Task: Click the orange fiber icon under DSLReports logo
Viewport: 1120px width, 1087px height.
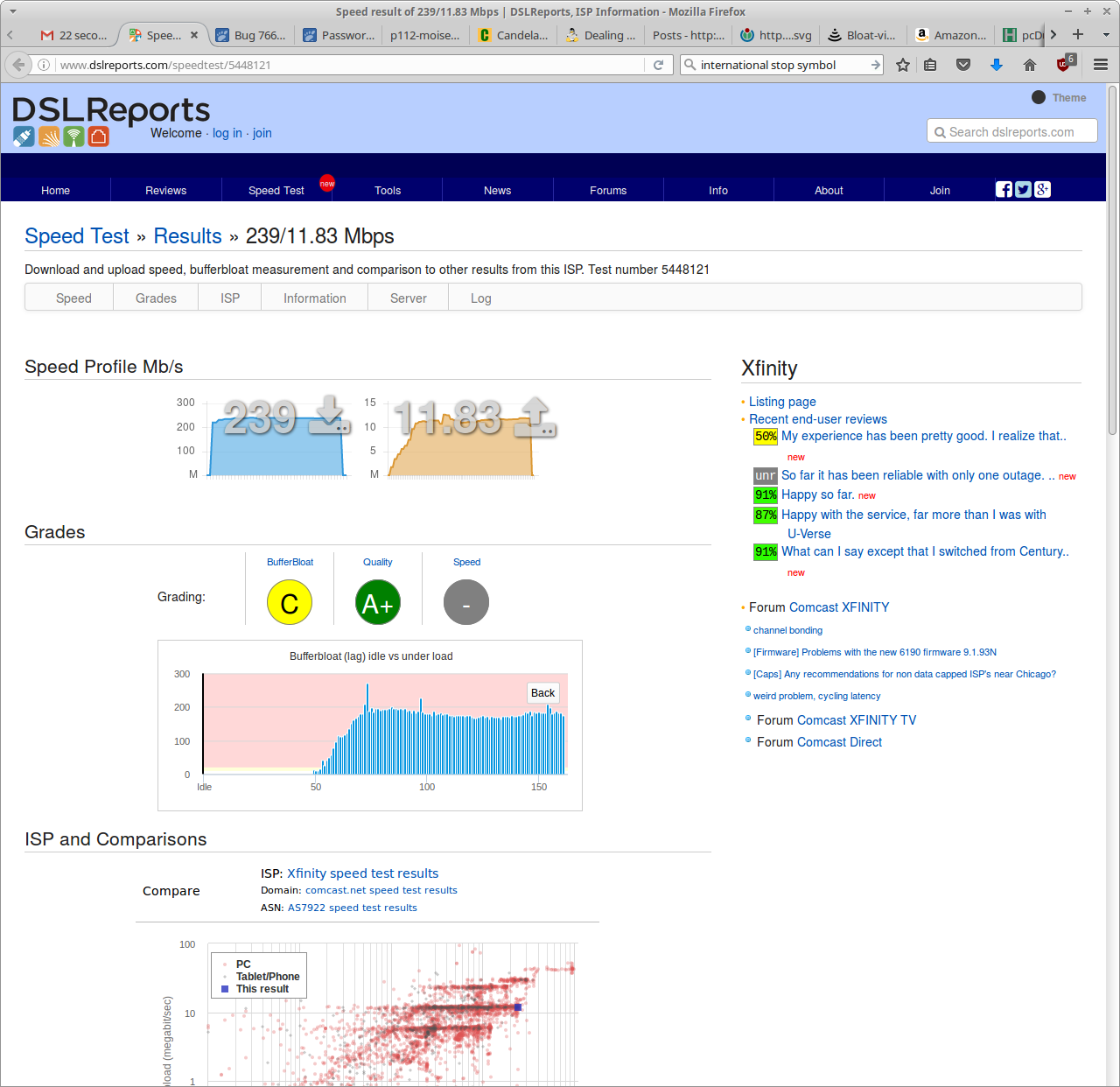Action: point(49,137)
